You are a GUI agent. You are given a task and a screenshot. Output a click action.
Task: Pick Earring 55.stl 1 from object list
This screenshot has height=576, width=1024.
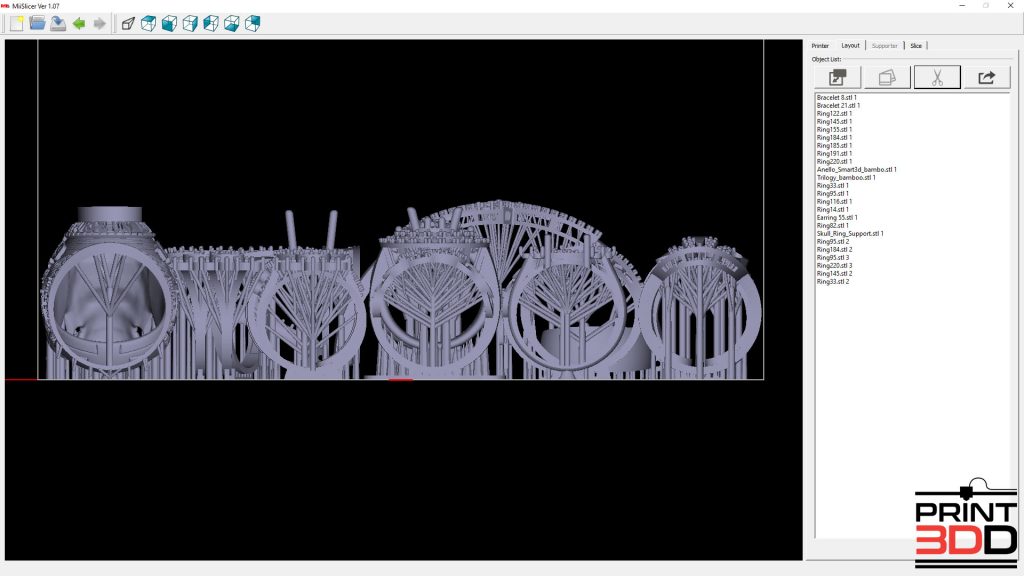point(837,217)
